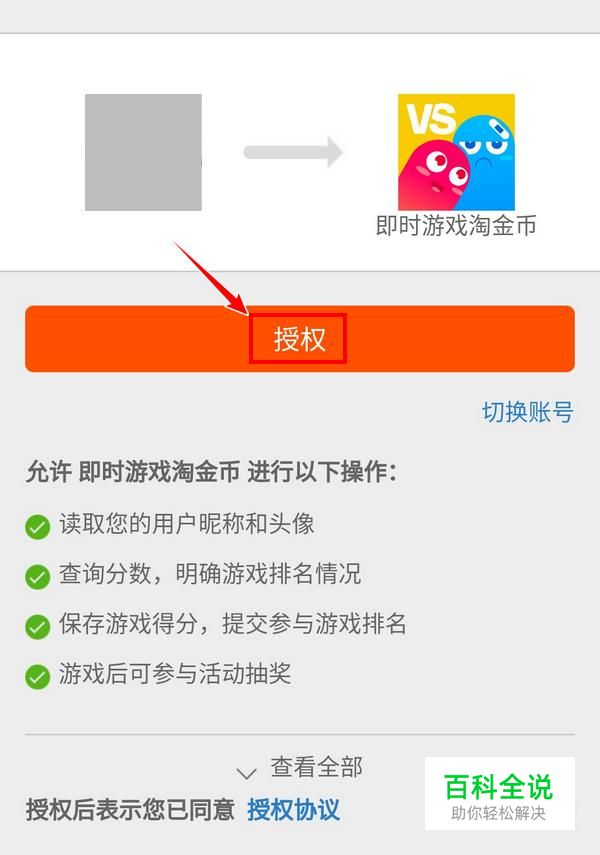Click the 查询分数，明确游戏排名情况 permission text
The image size is (600, 855).
[x=210, y=574]
